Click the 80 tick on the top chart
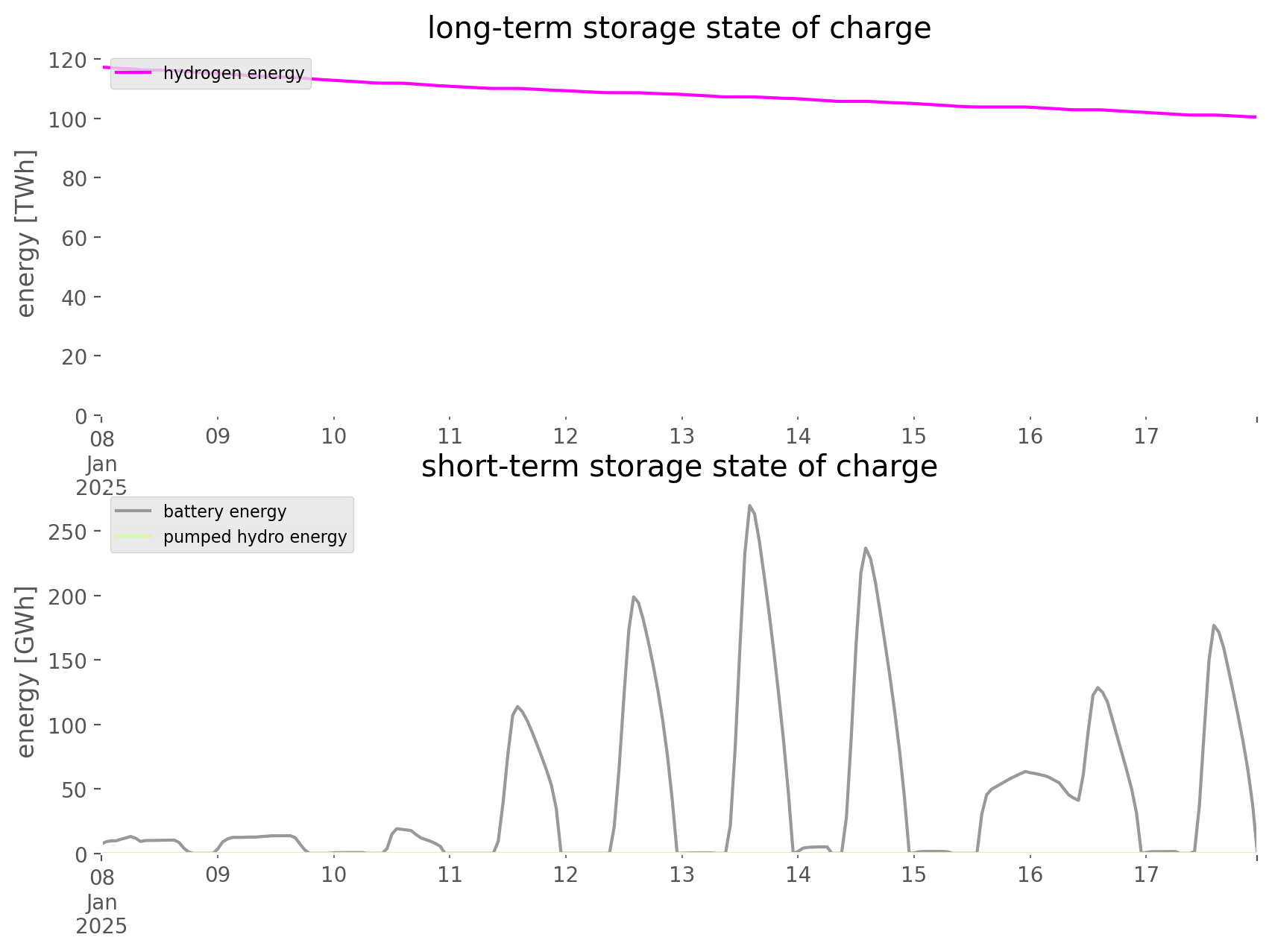The width and height of the screenshot is (1272, 952). coord(75,178)
